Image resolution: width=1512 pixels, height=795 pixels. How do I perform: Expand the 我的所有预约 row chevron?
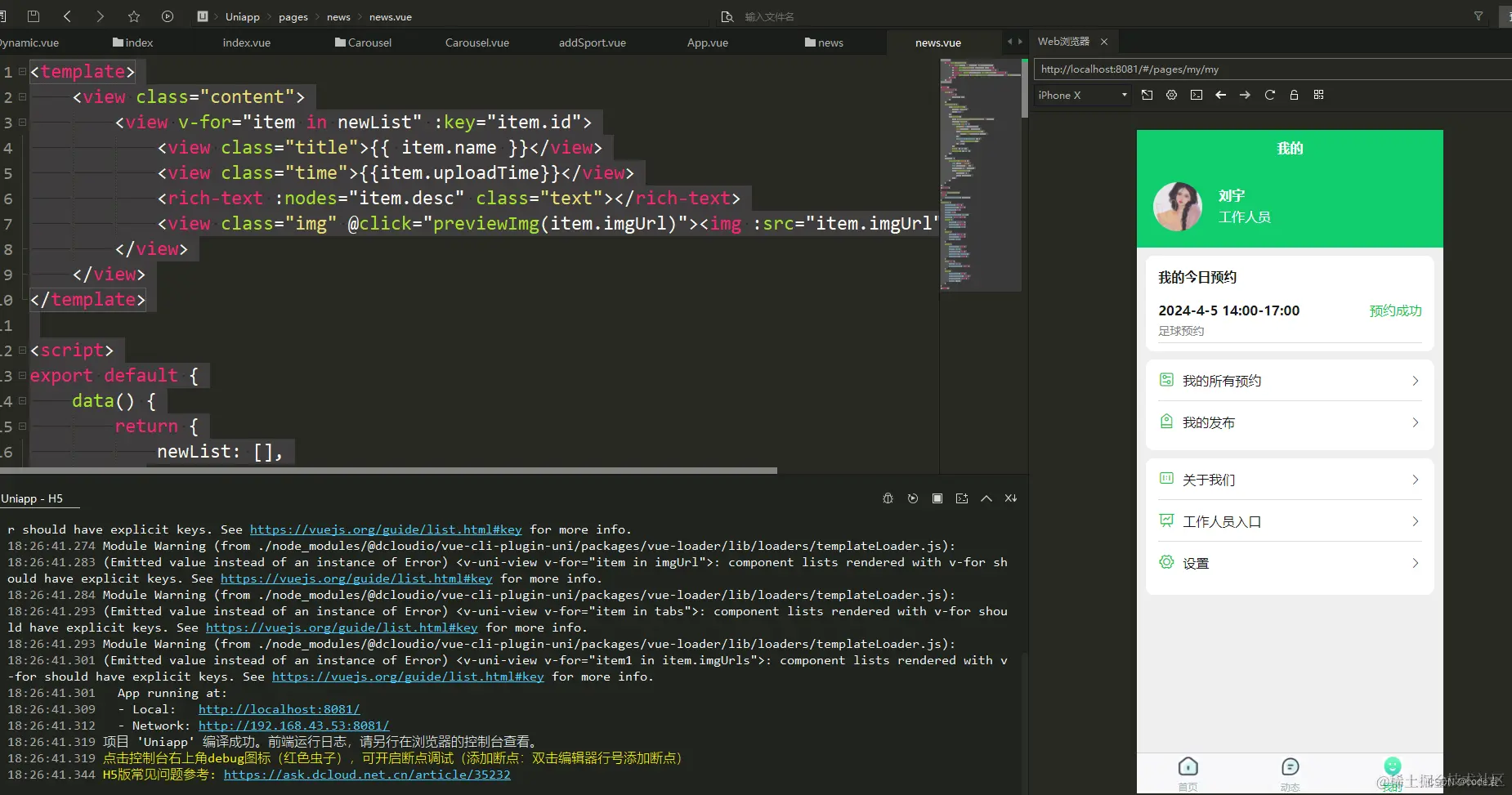click(1416, 381)
